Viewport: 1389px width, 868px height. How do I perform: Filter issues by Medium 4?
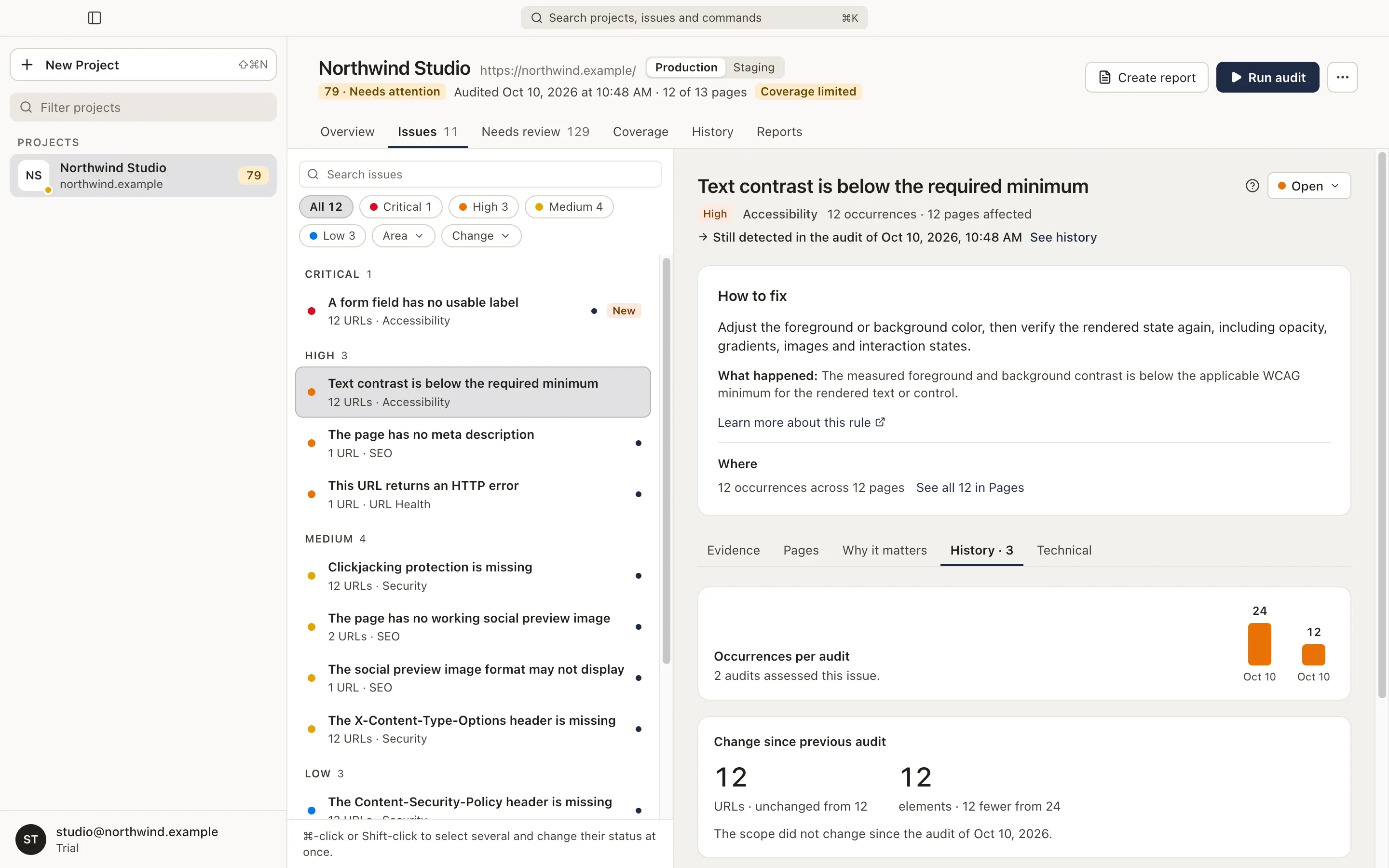click(x=569, y=207)
